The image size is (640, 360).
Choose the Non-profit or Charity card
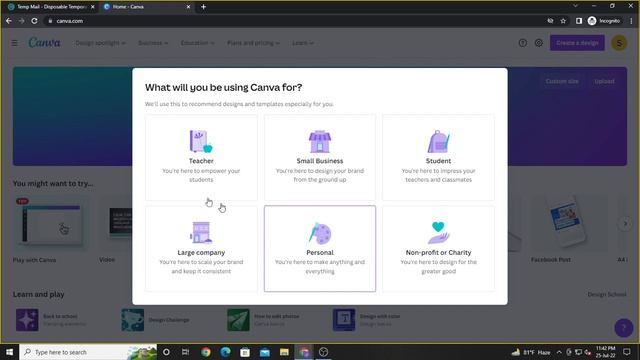point(438,249)
